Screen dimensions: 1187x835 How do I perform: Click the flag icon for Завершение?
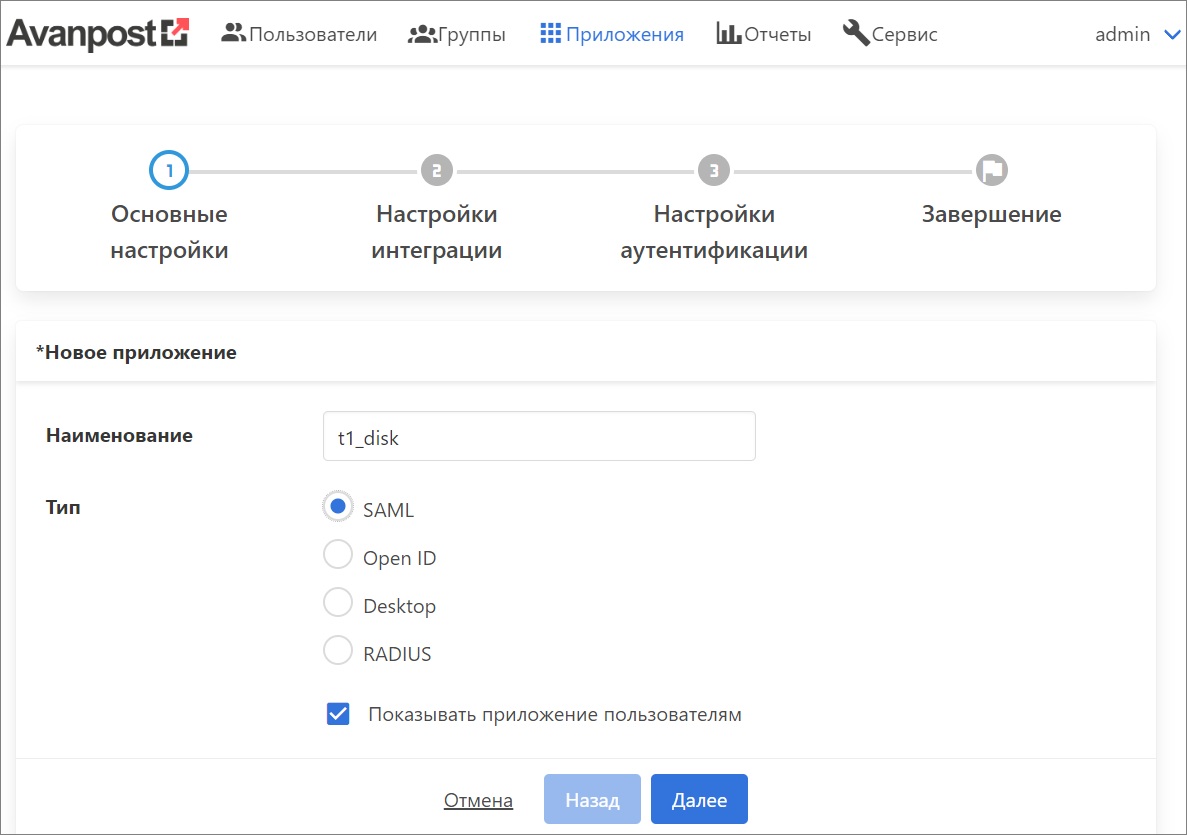(992, 170)
